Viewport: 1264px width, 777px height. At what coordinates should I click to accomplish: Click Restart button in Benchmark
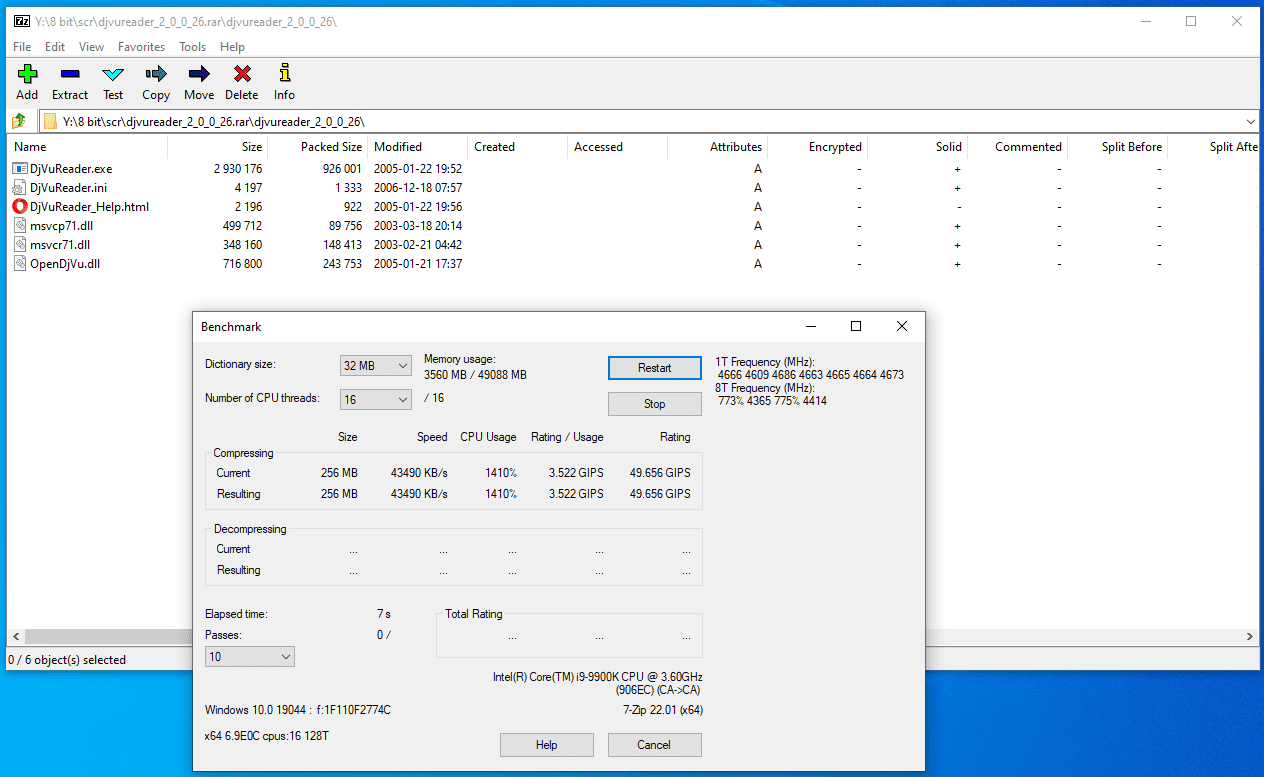click(655, 368)
